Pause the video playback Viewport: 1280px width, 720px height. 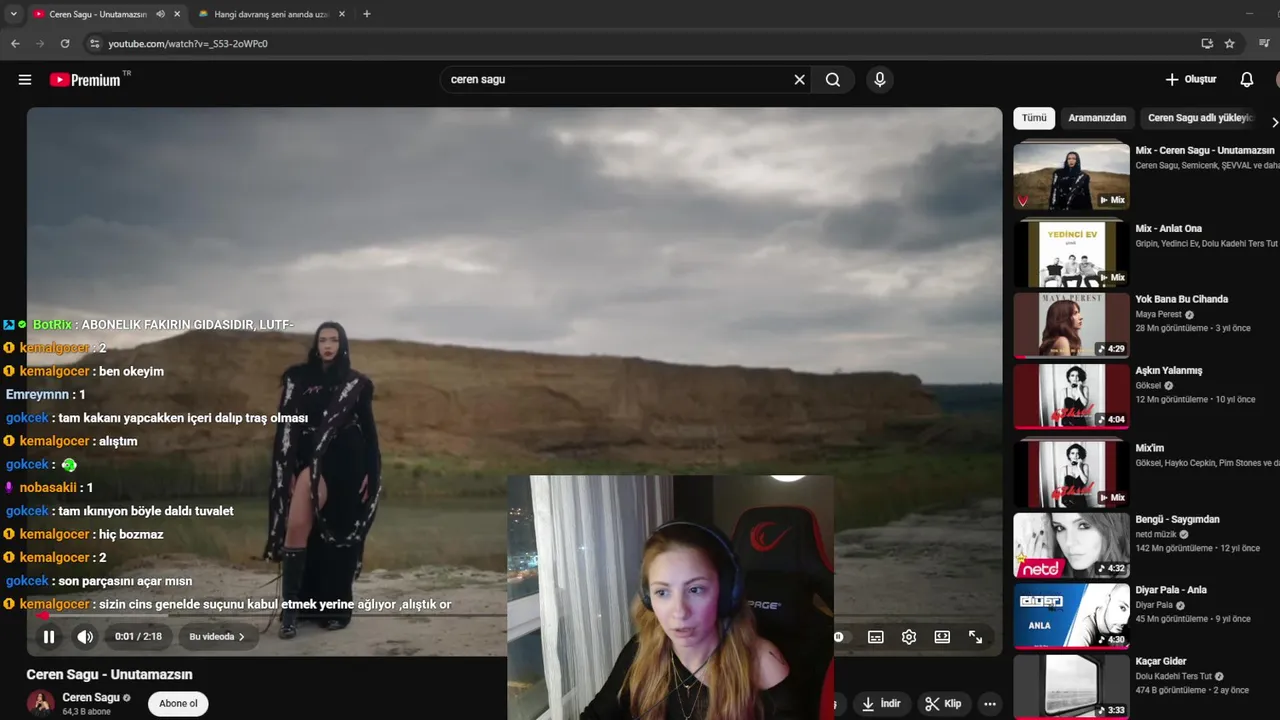49,637
